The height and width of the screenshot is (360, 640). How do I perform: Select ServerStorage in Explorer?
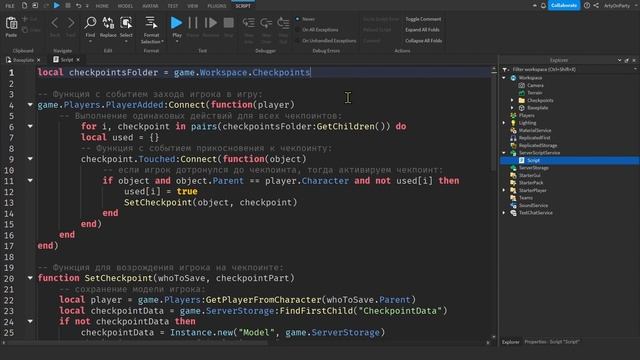533,168
